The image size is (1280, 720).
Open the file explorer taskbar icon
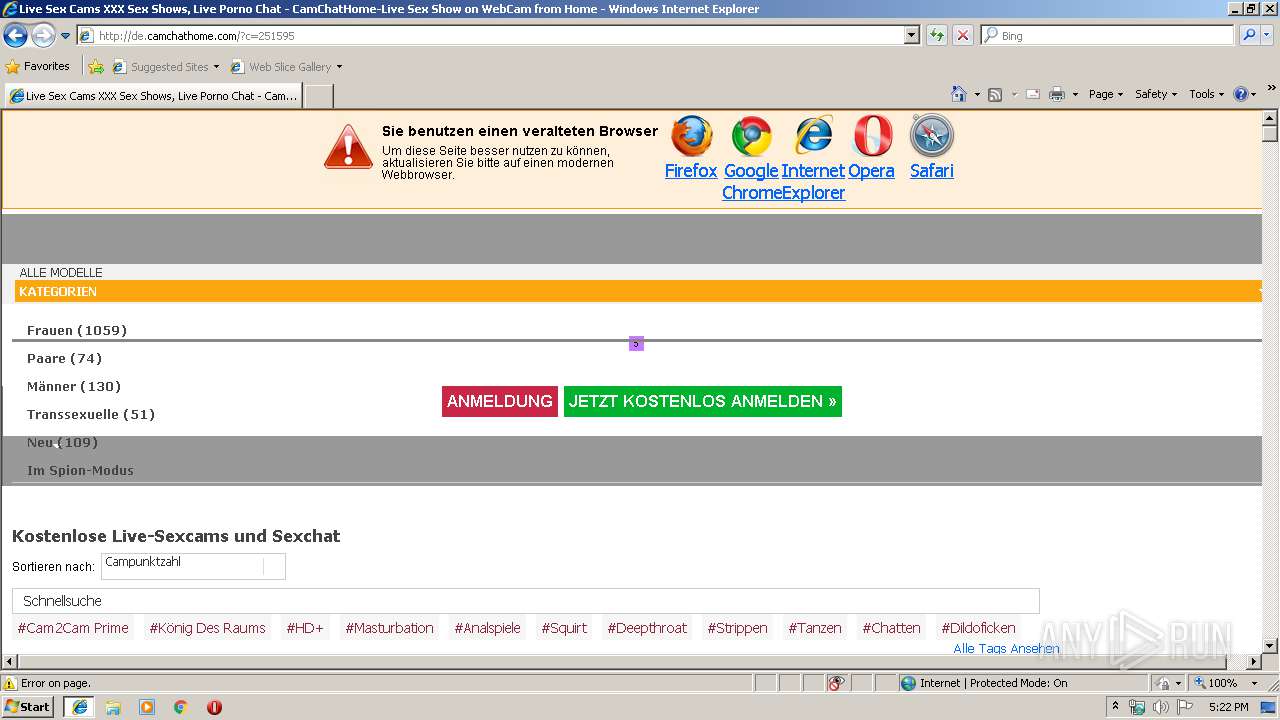113,707
